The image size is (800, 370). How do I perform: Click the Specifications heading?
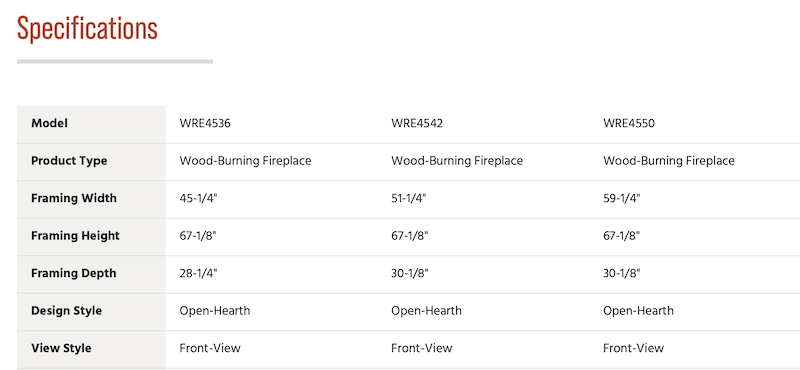(x=87, y=29)
